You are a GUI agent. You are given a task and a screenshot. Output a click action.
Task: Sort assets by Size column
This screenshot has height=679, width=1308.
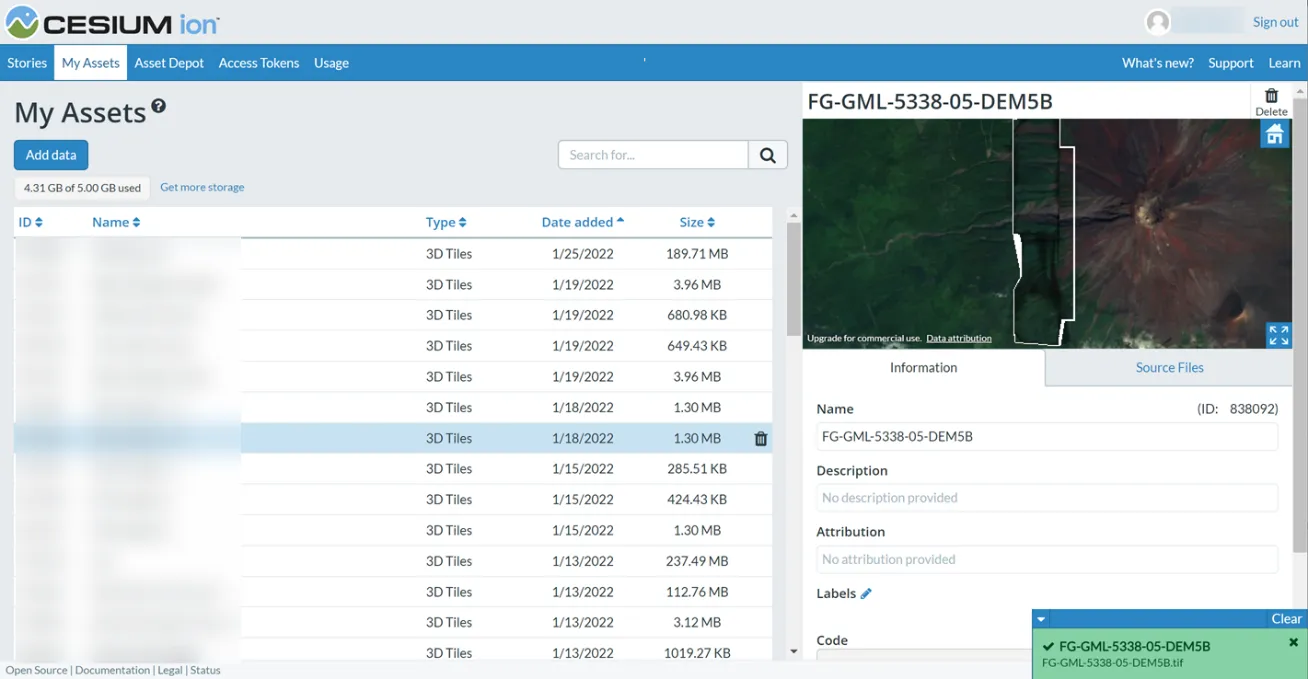pos(697,222)
